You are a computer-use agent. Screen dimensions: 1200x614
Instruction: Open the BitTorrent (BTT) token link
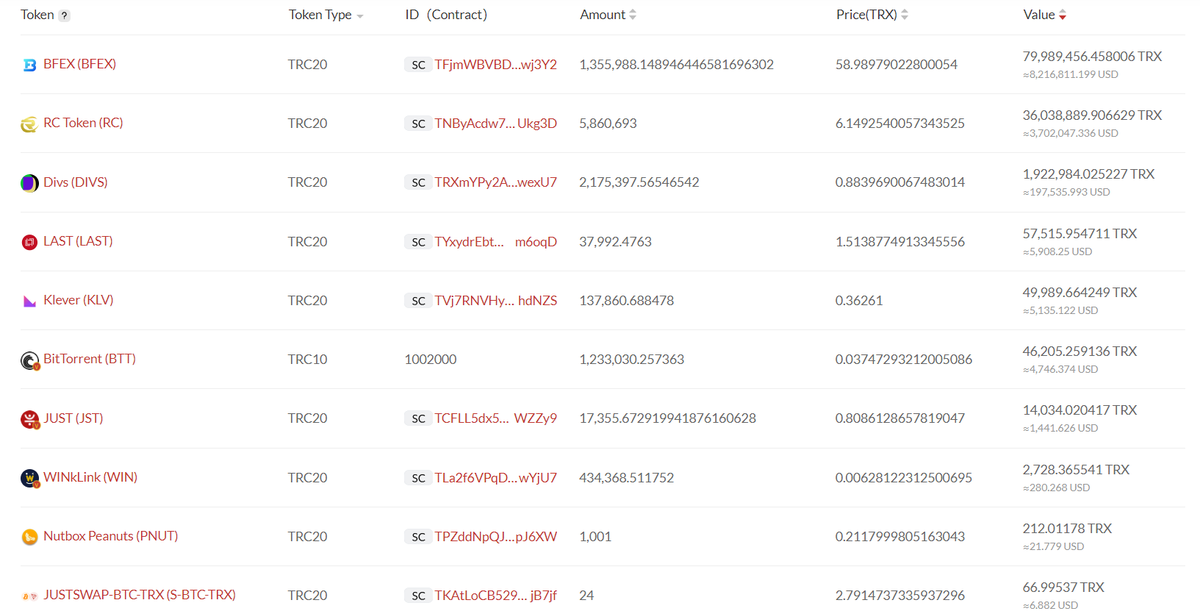coord(89,359)
